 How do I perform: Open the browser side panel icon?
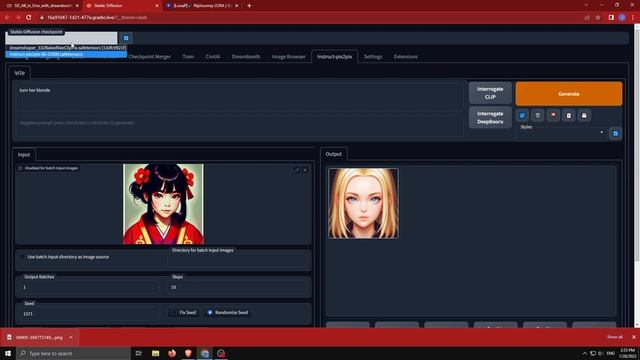pyautogui.click(x=611, y=18)
